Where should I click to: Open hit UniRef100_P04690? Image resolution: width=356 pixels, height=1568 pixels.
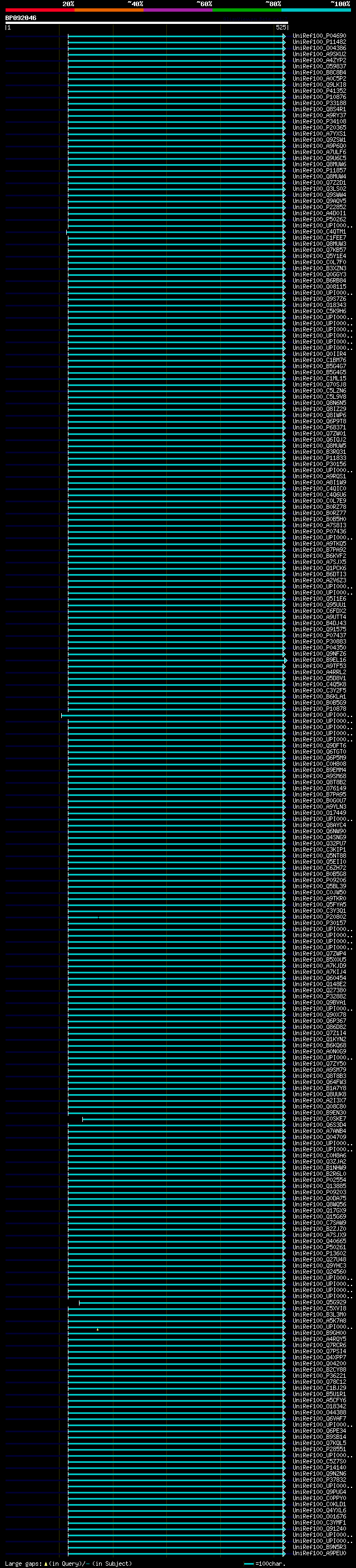click(319, 36)
